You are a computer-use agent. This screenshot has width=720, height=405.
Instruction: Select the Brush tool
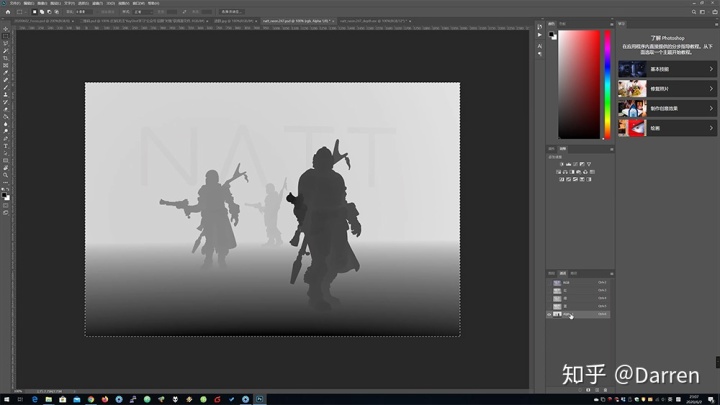pyautogui.click(x=6, y=87)
